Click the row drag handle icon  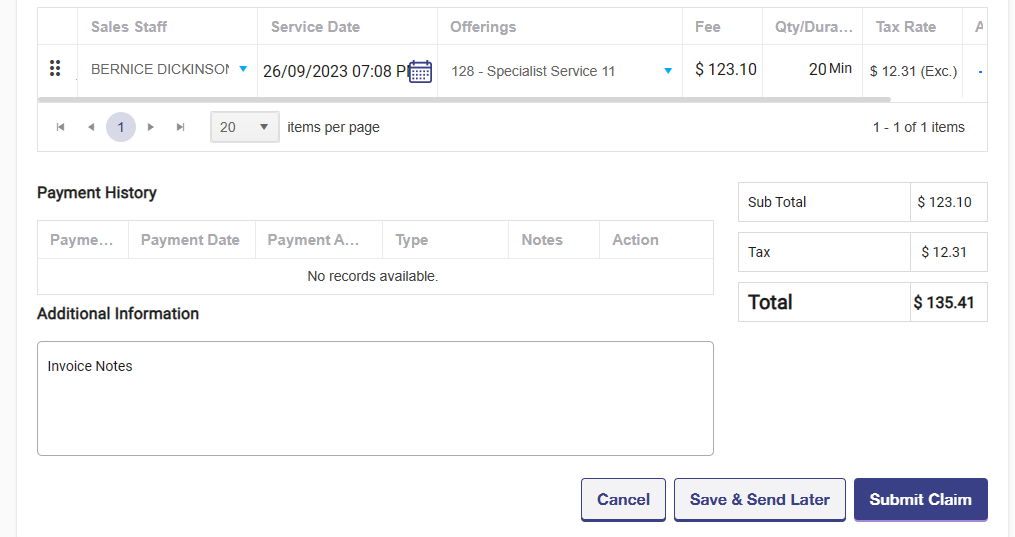point(55,69)
